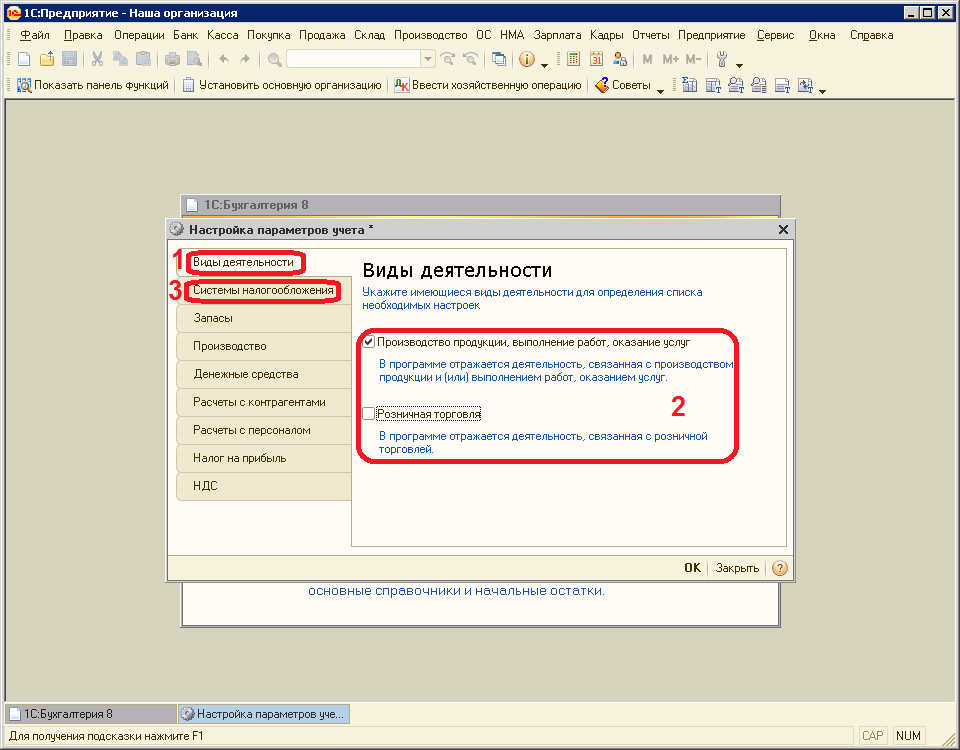Viewport: 960px width, 750px height.
Task: Click the Cut scissors icon
Action: click(x=97, y=59)
